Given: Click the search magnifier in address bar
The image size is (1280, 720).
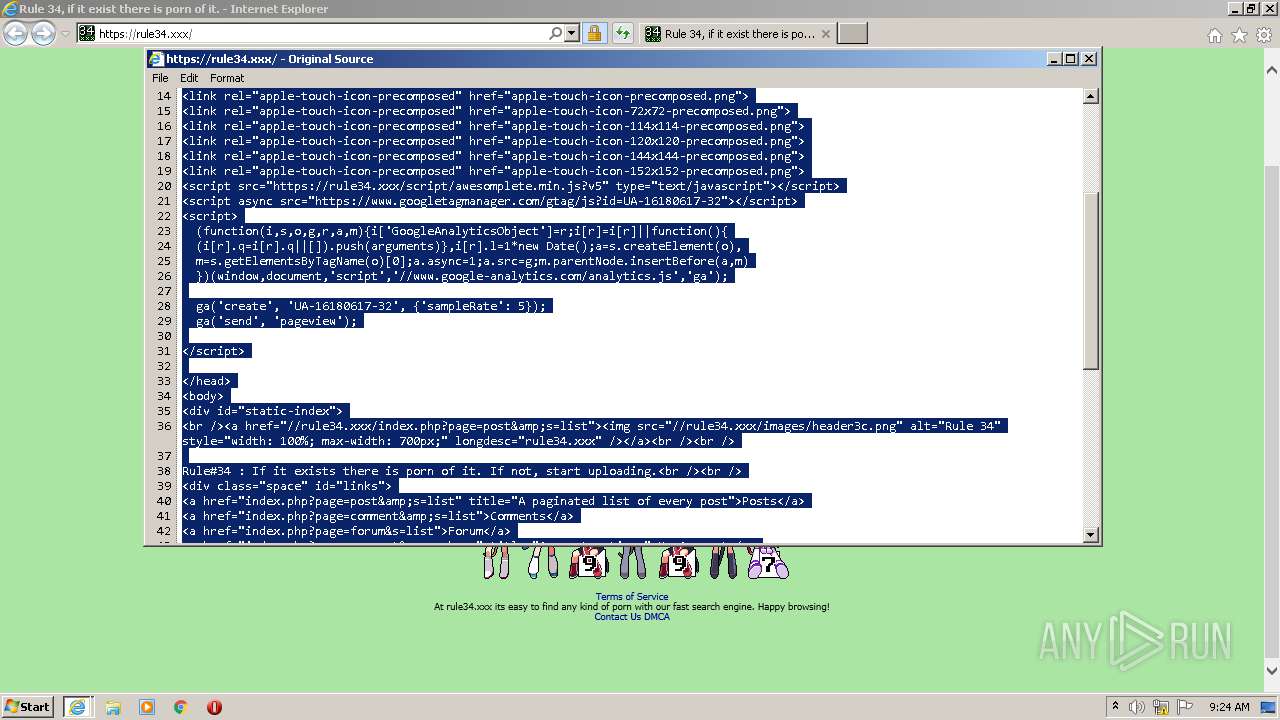Looking at the screenshot, I should click(x=556, y=34).
